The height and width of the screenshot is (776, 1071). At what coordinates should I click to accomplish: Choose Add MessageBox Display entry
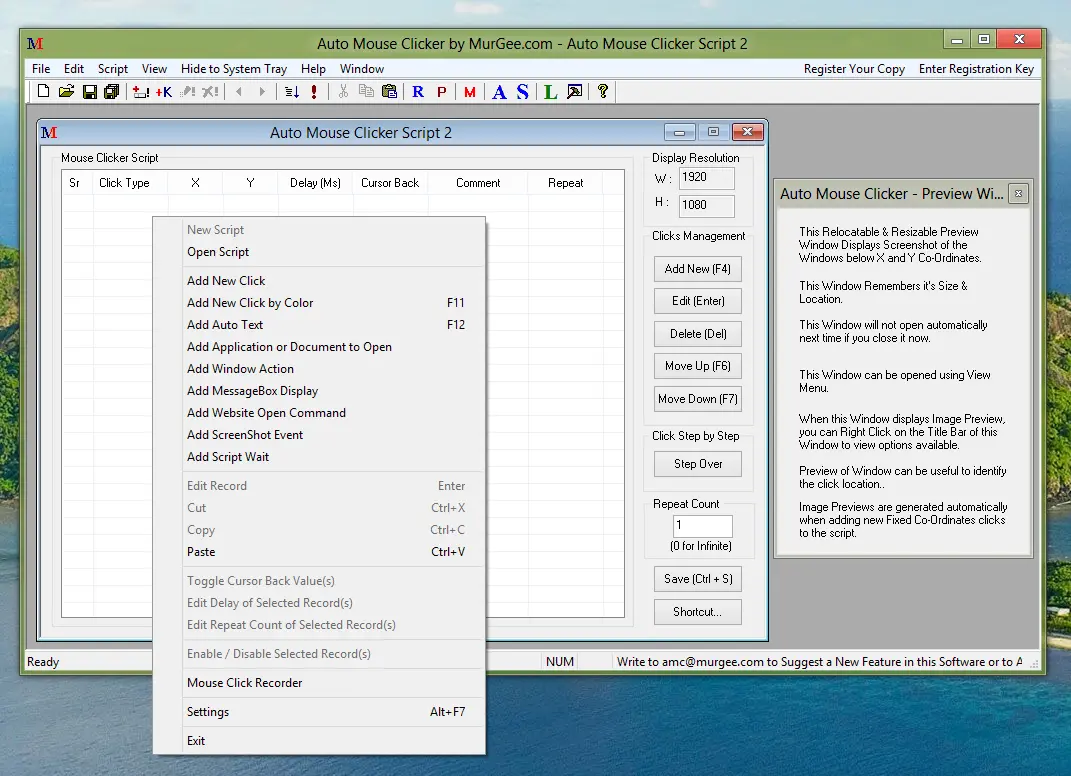click(x=334, y=391)
